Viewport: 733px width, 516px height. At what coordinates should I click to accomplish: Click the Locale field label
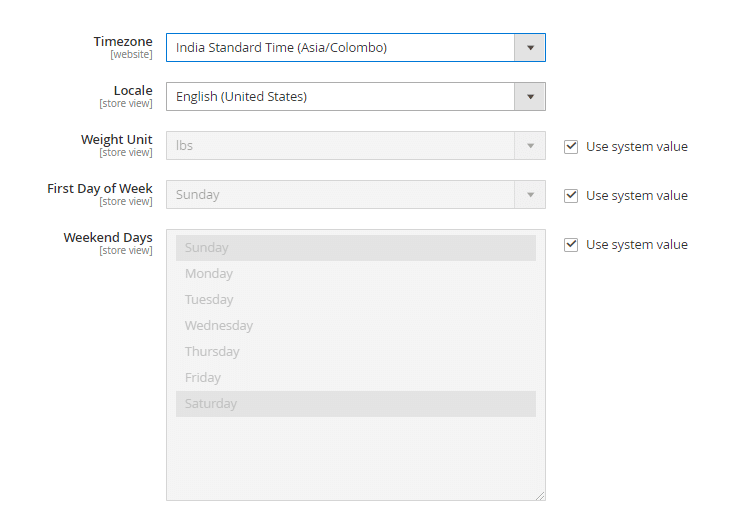[x=133, y=90]
